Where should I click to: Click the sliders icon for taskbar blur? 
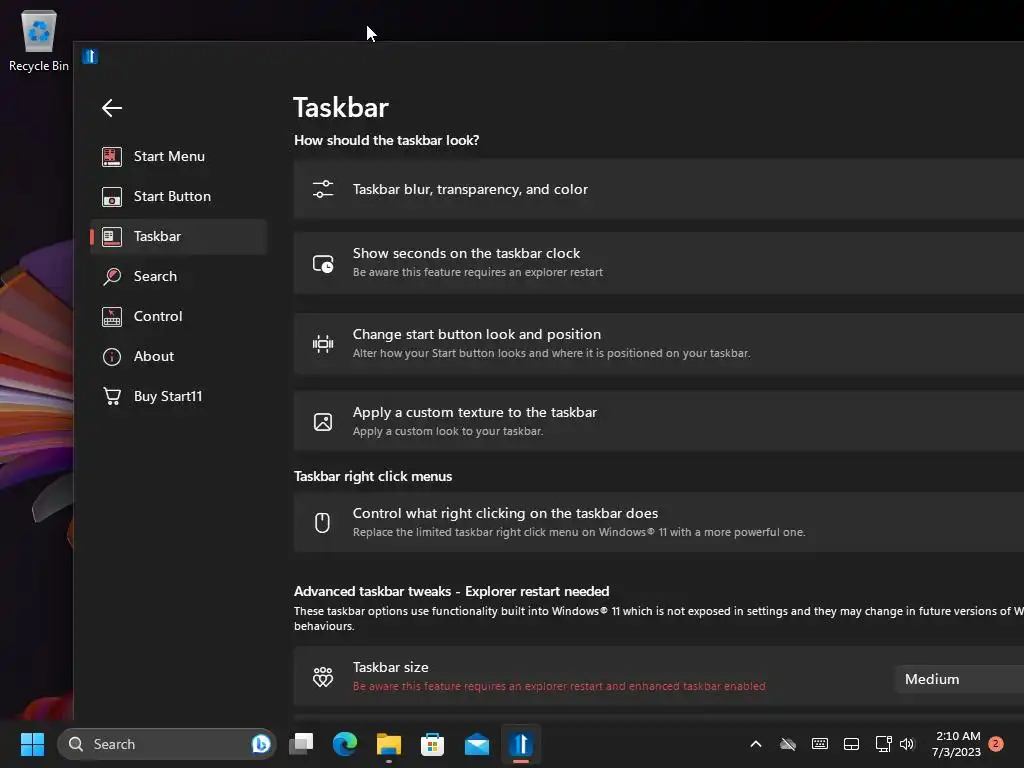pos(323,189)
